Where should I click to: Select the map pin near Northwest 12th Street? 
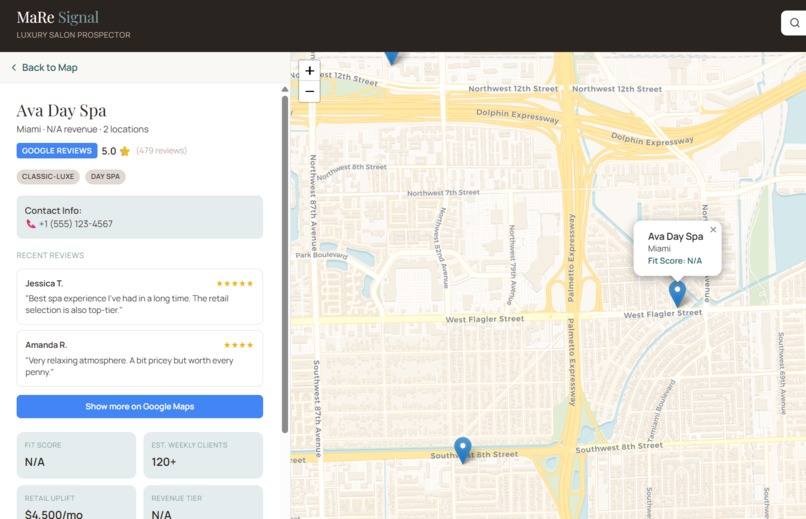pos(392,57)
